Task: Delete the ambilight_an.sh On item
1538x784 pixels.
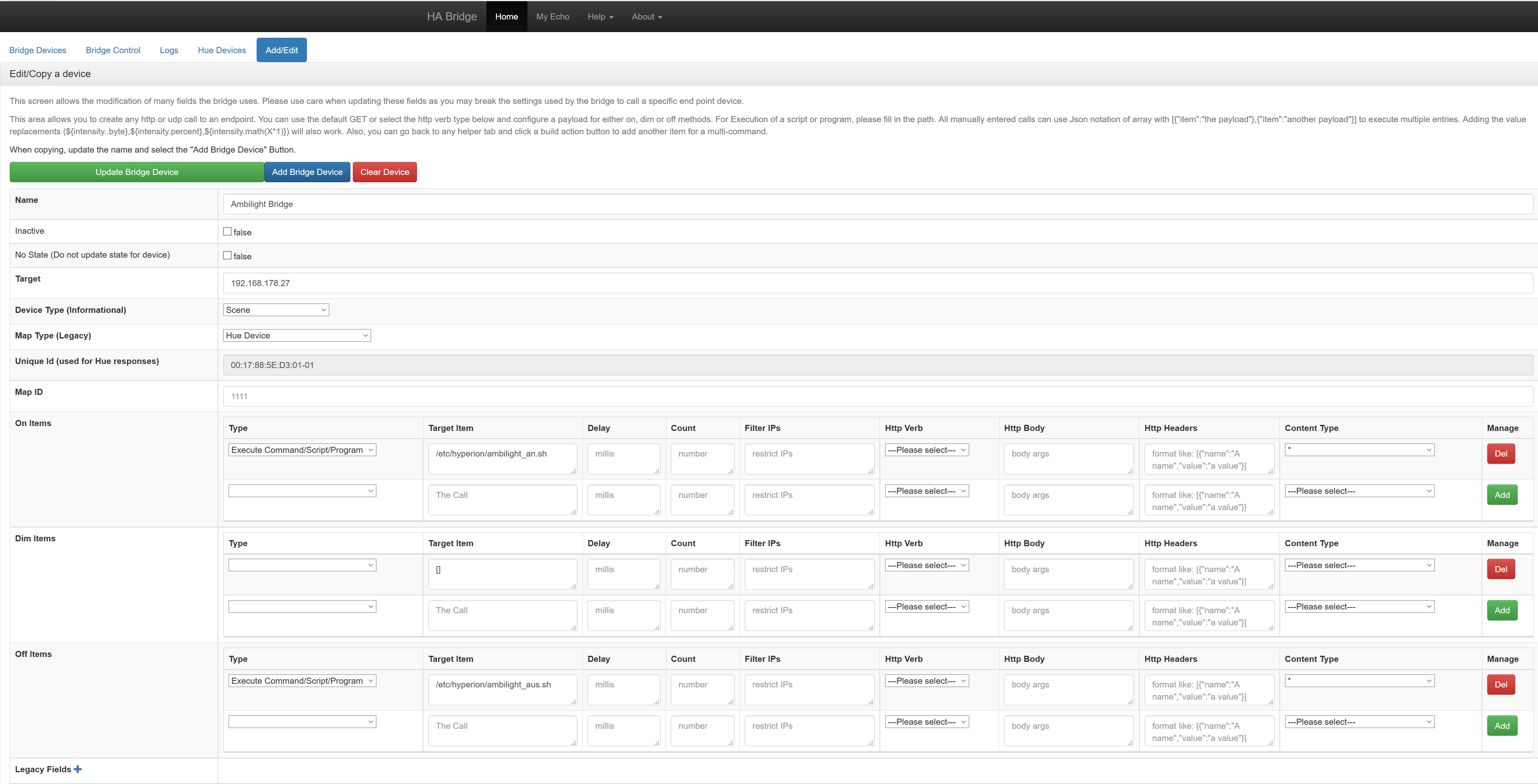Action: 1500,453
